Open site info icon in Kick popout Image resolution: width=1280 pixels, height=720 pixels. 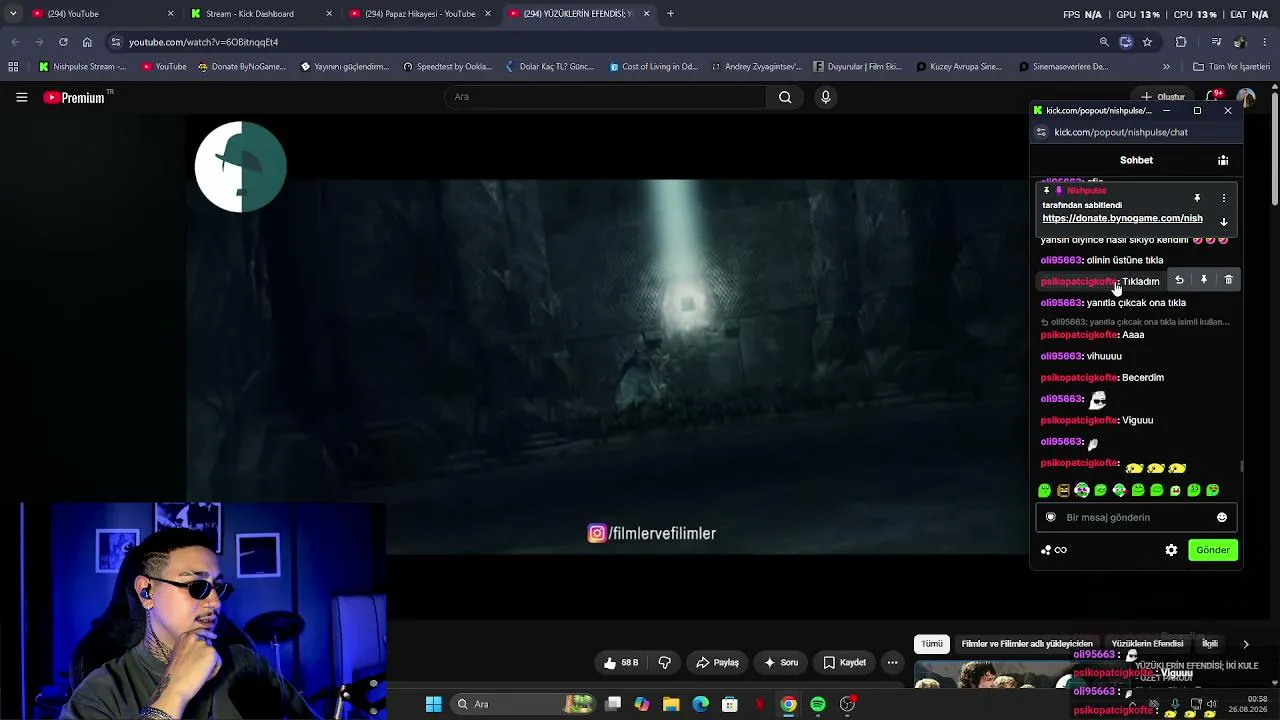[1041, 132]
